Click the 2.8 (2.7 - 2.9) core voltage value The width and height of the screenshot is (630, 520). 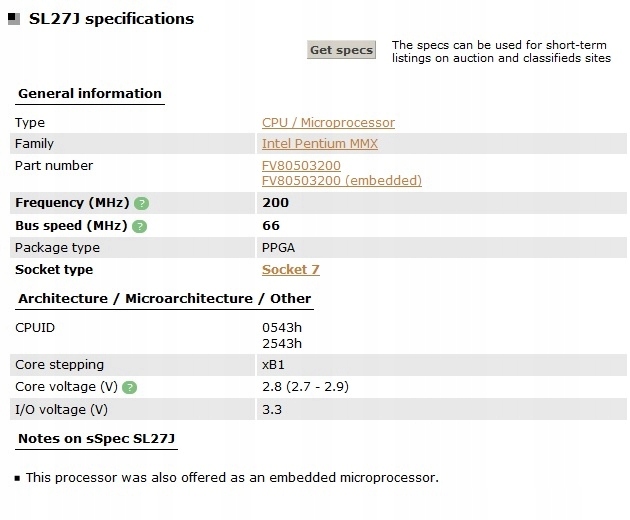305,387
